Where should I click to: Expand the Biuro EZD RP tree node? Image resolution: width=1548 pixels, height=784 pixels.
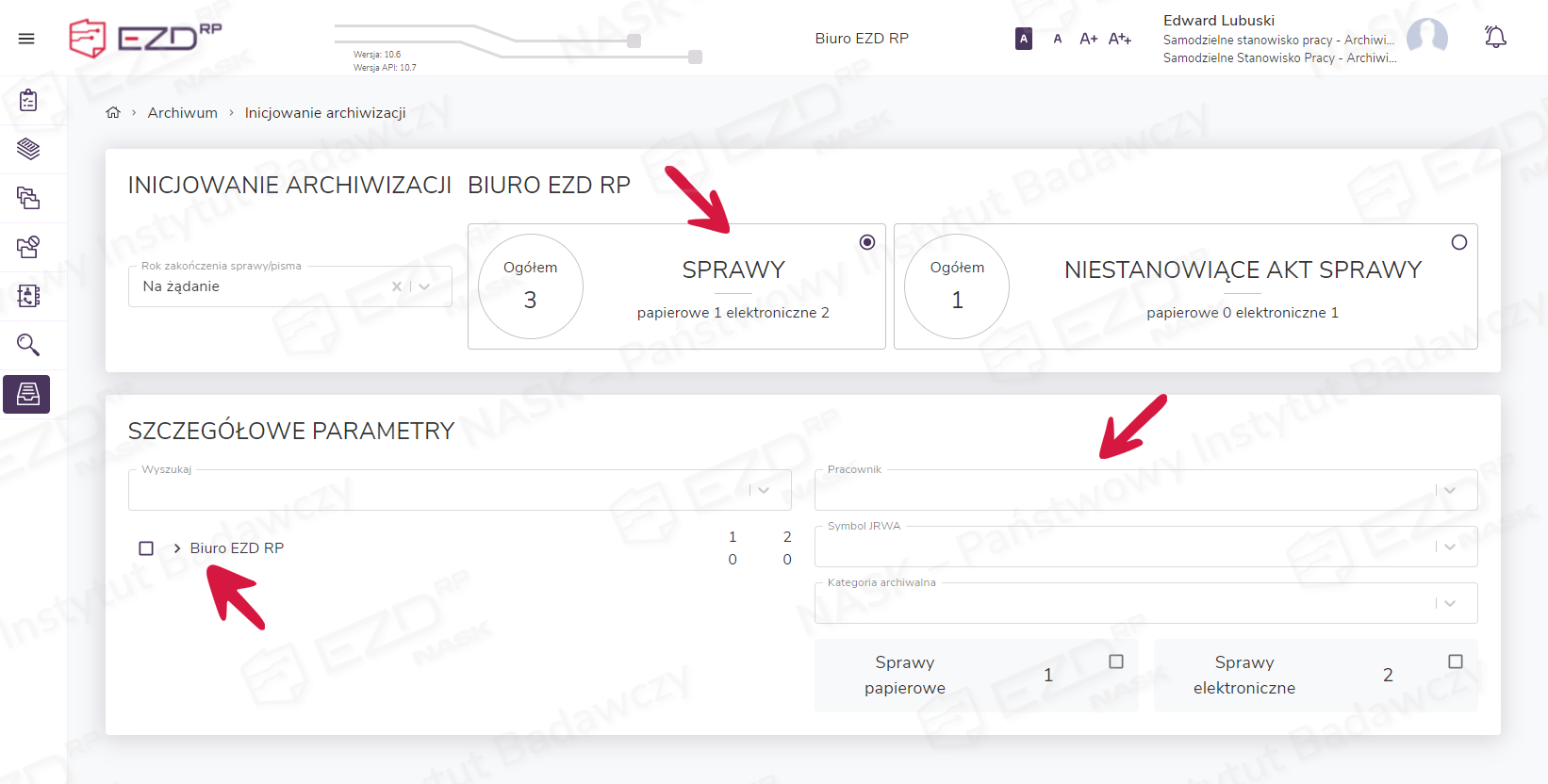[176, 548]
